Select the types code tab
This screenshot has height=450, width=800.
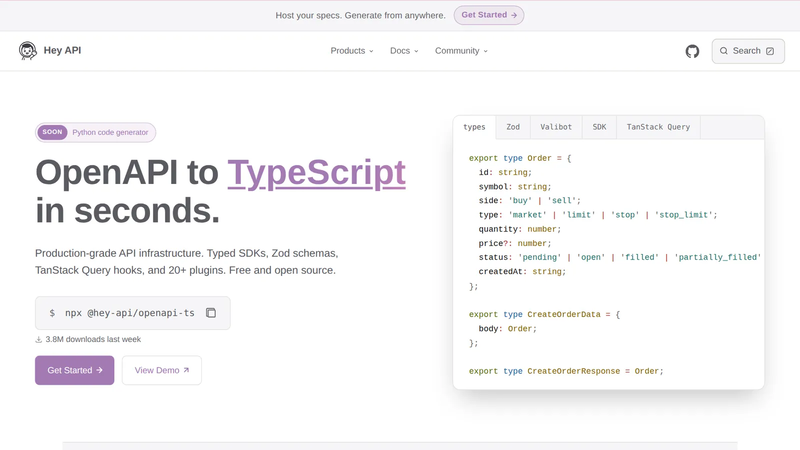[x=474, y=127]
